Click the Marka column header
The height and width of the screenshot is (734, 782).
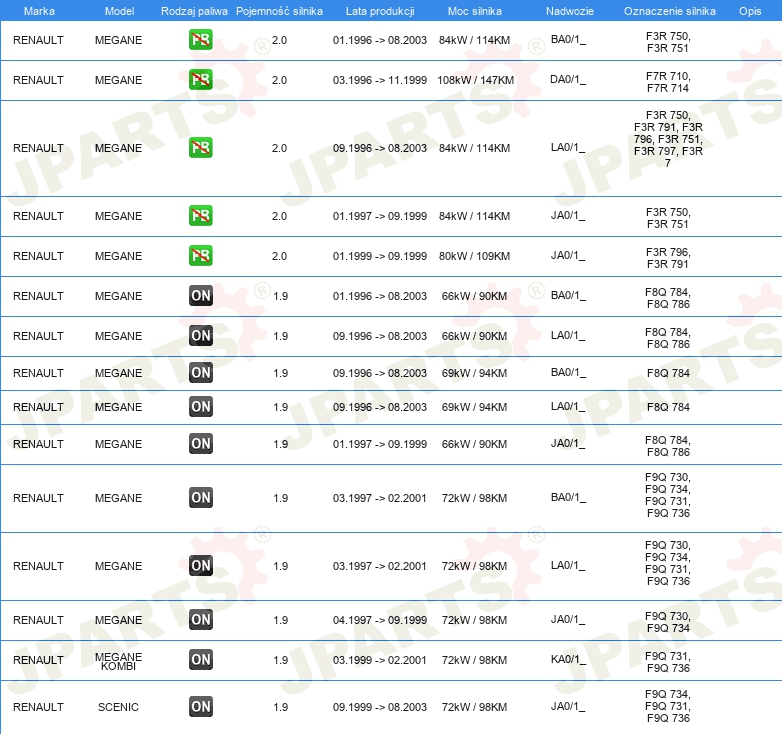pyautogui.click(x=39, y=11)
